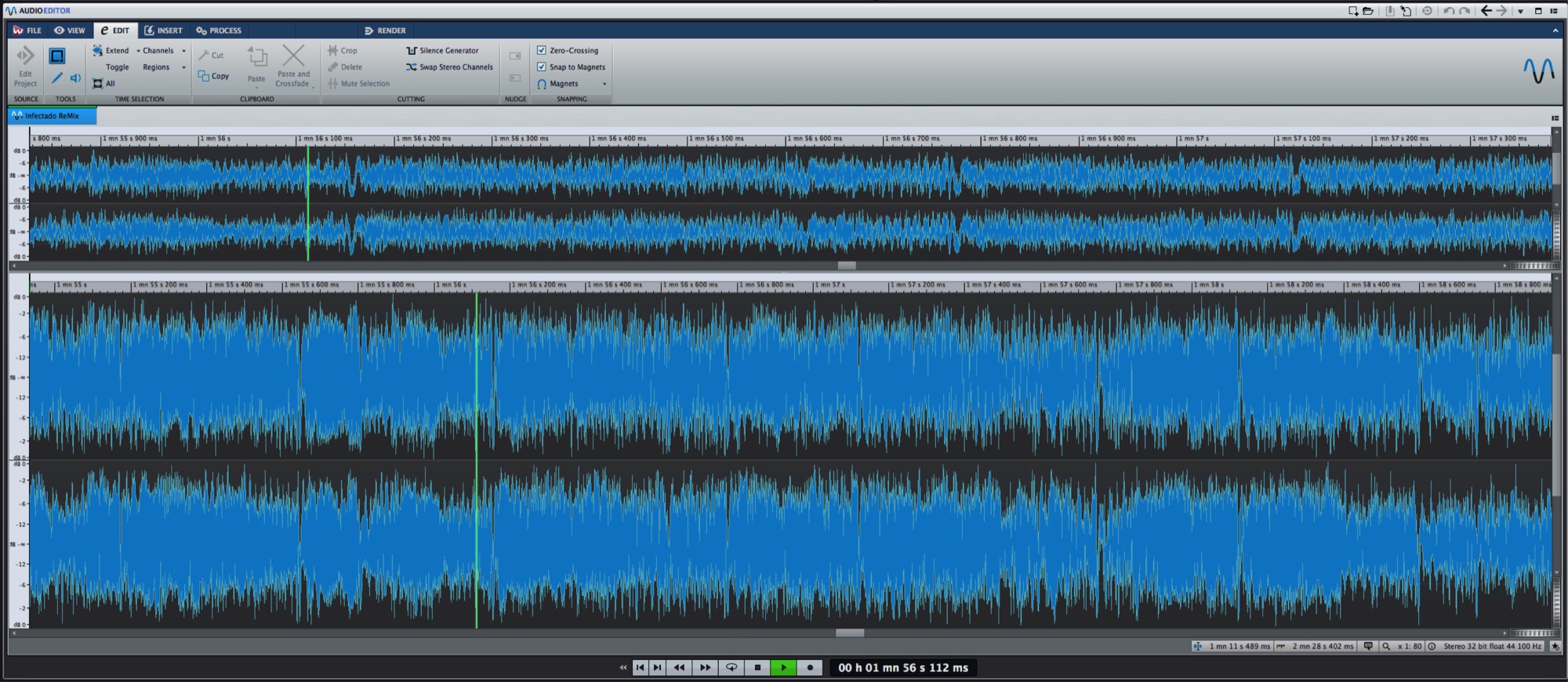Click the Rewind transport button
Screen dimensions: 1568x682
(x=679, y=667)
